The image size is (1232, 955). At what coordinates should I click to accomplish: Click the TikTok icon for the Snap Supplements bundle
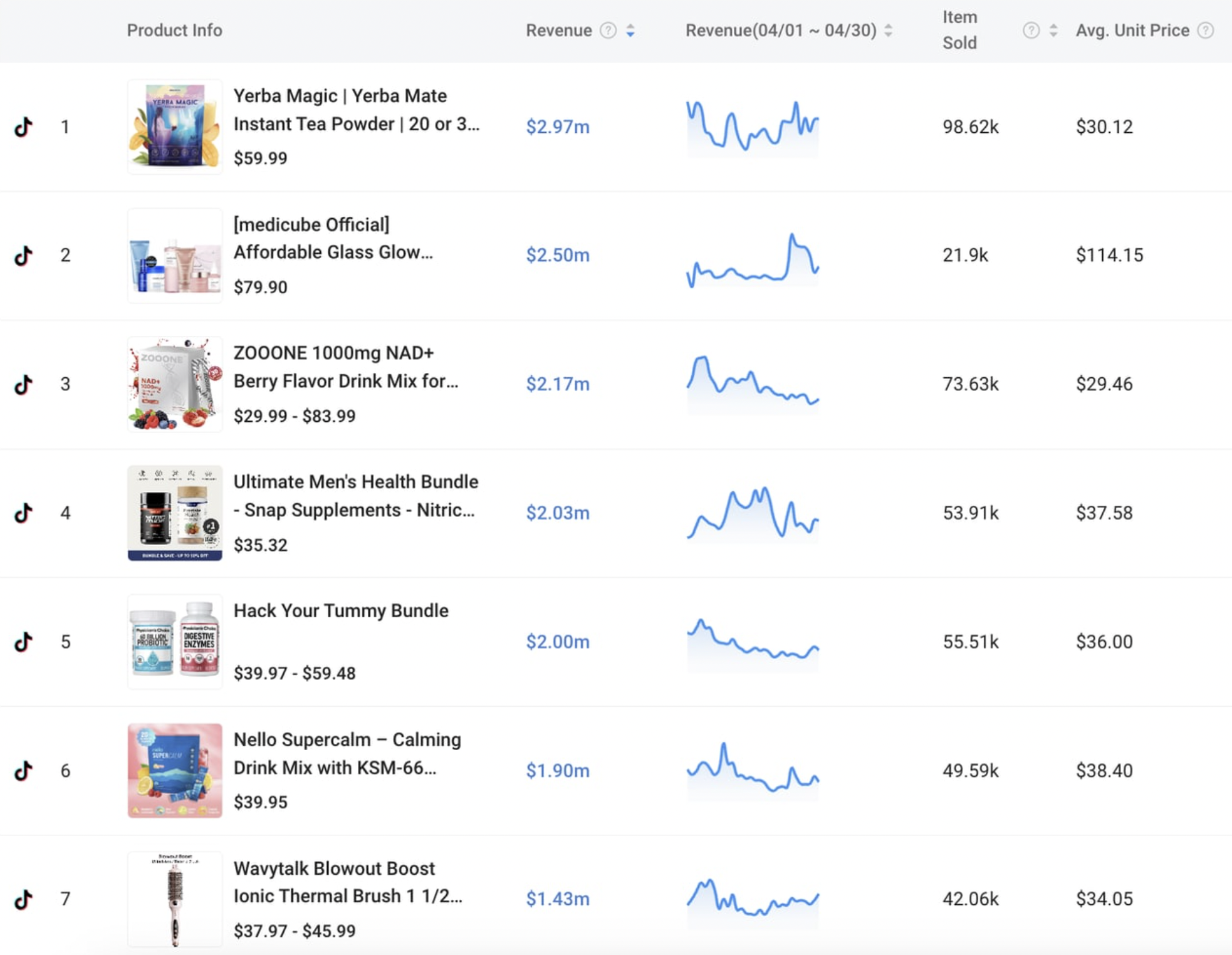tap(24, 513)
